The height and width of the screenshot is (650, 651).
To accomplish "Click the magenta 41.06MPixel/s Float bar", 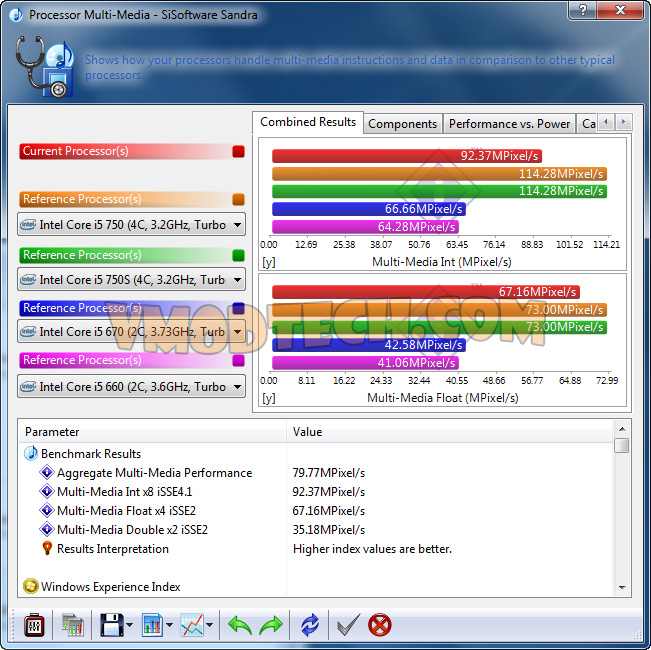I will [365, 363].
